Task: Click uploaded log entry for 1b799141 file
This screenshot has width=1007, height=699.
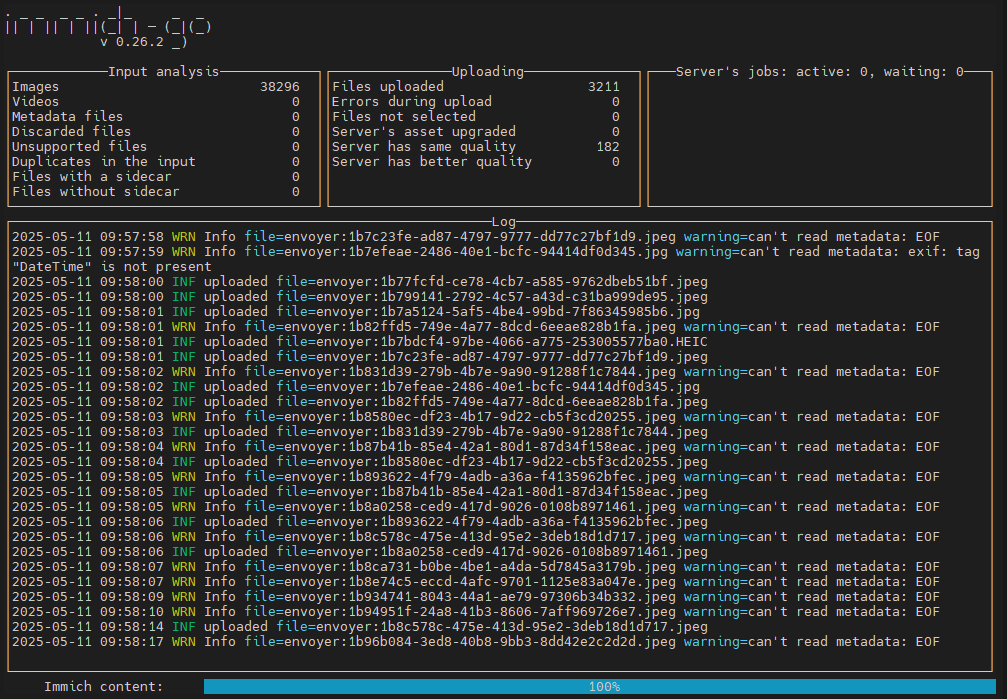Action: point(360,296)
